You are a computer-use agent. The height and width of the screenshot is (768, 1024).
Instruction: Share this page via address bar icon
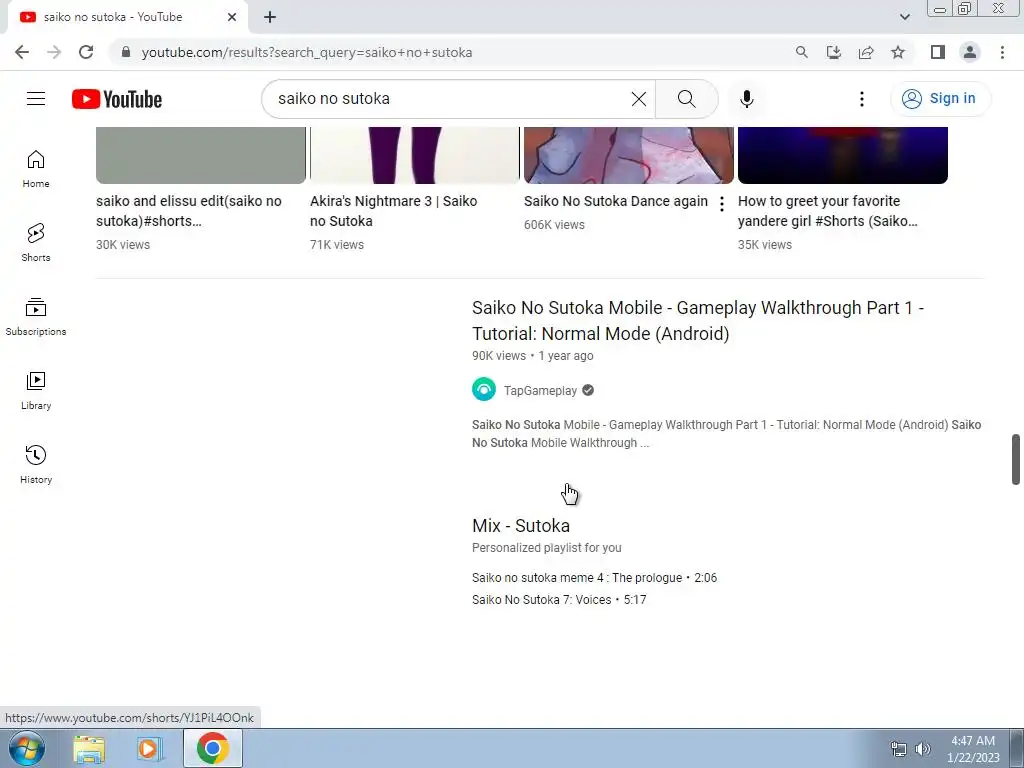coord(866,52)
